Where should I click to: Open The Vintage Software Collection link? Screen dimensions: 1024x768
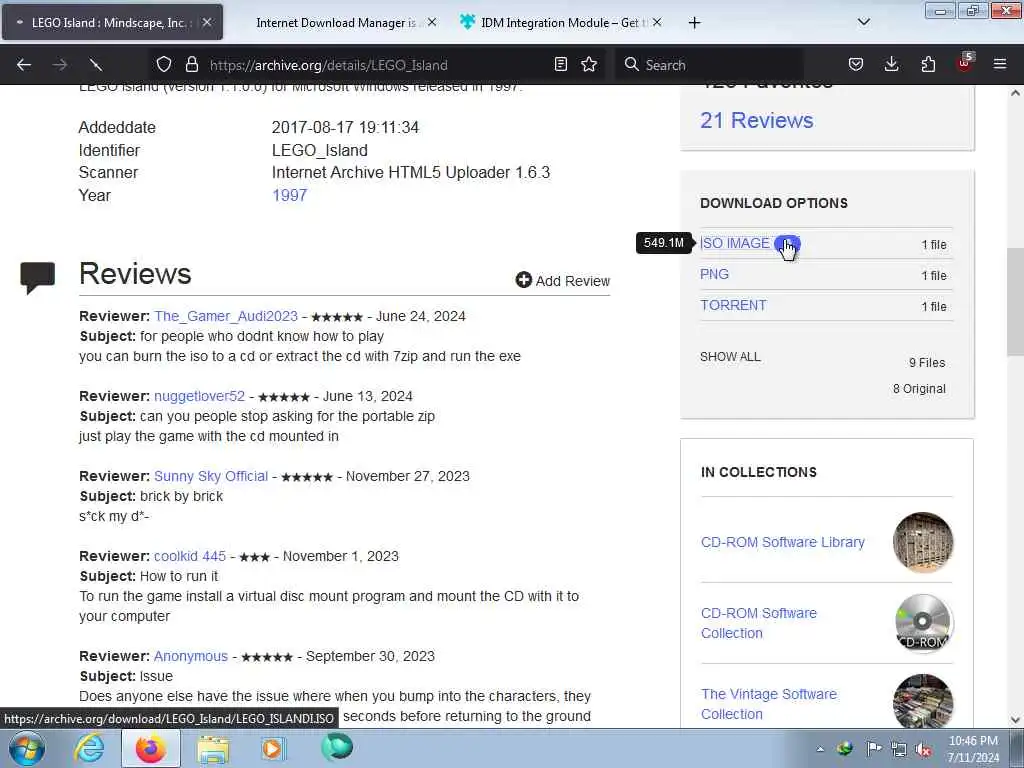click(x=769, y=704)
